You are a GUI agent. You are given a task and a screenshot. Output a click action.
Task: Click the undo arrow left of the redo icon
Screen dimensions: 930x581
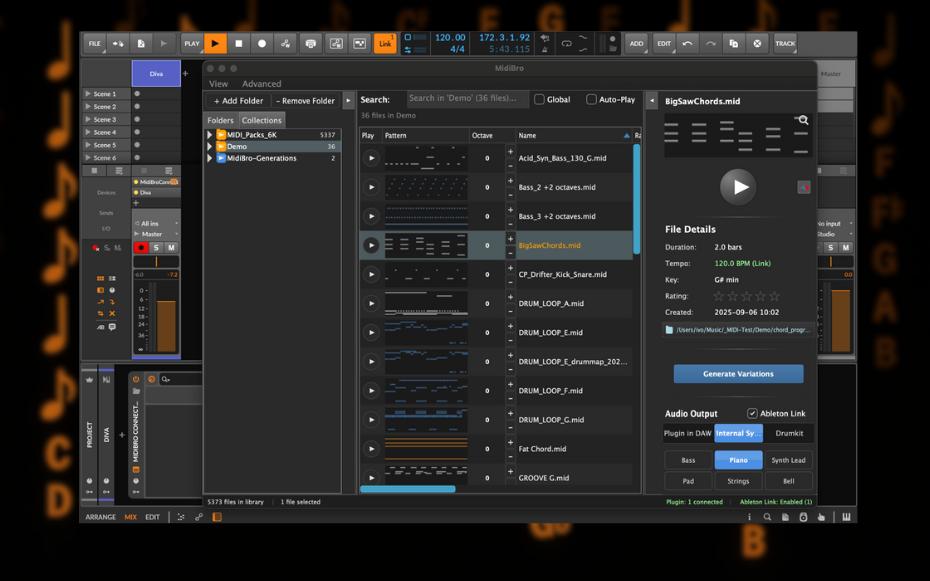point(687,43)
